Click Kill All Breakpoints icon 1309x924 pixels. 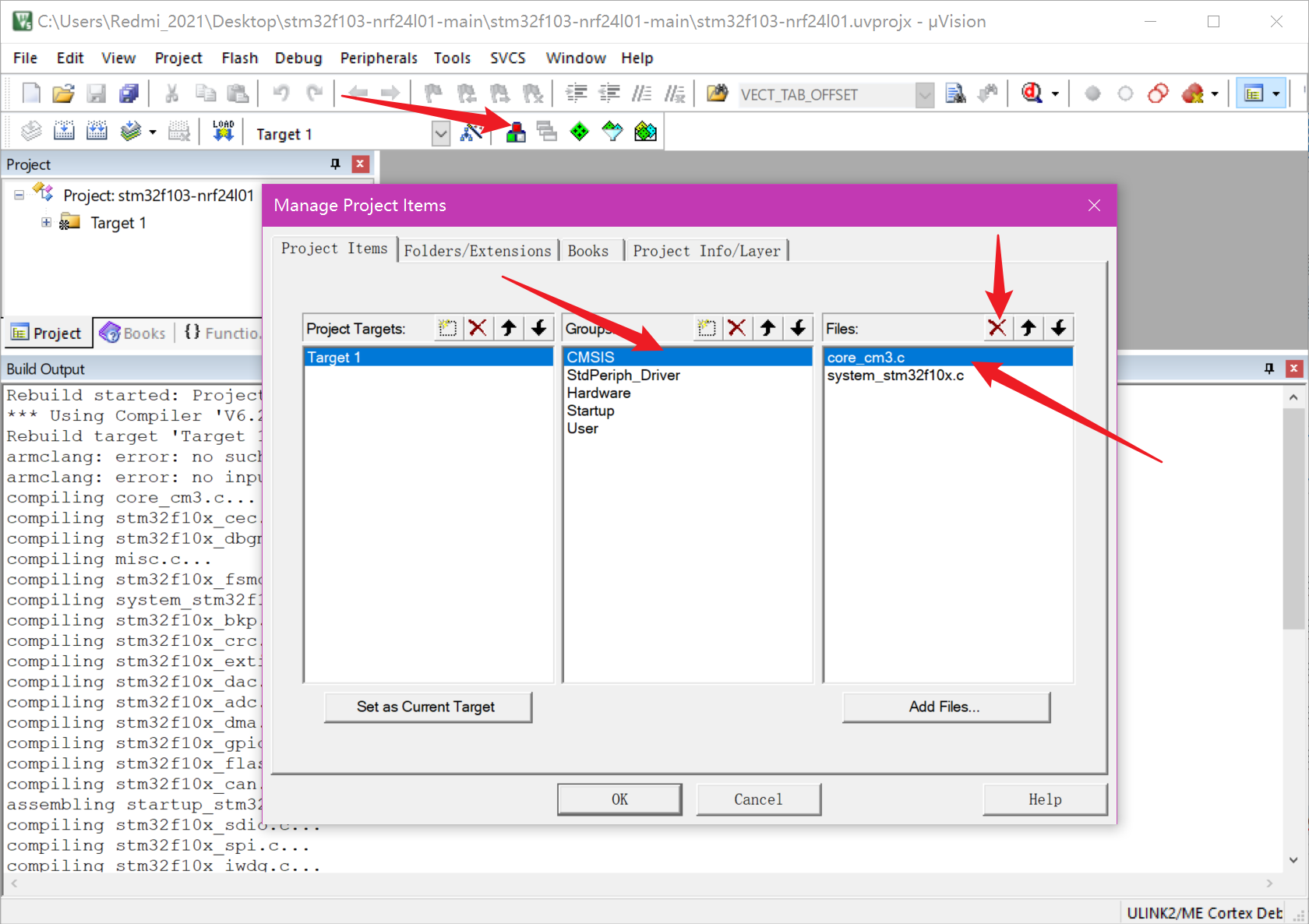[1192, 93]
